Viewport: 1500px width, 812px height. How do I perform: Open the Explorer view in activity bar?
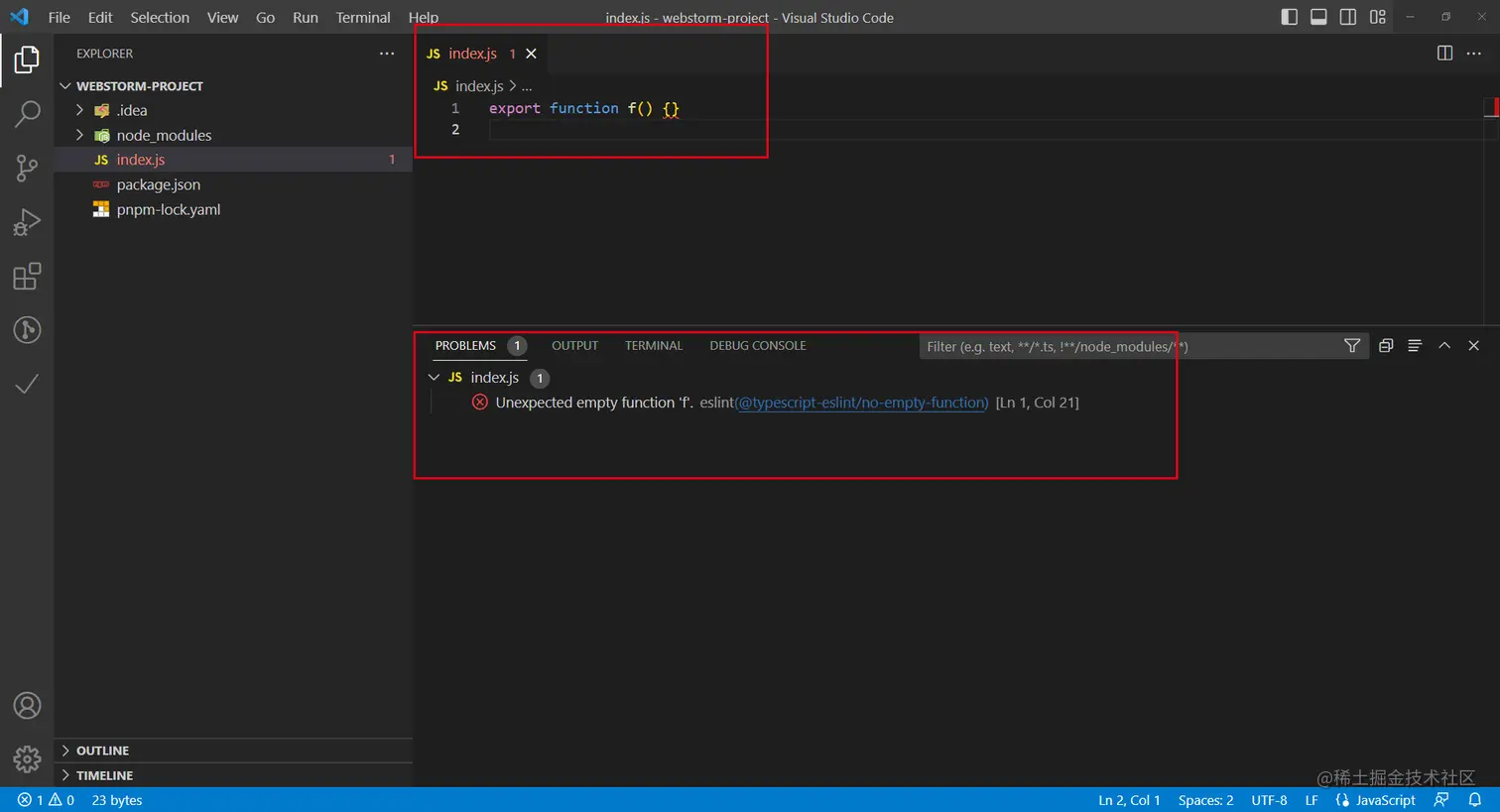[27, 60]
